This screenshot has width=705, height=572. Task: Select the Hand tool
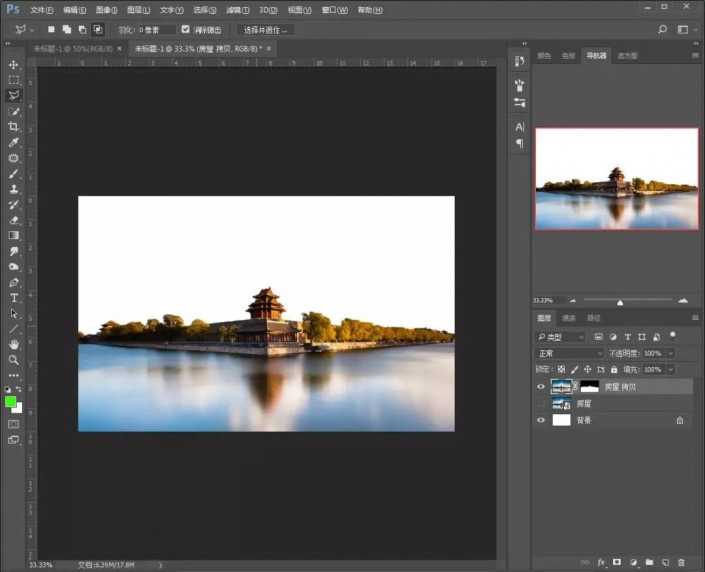tap(14, 344)
